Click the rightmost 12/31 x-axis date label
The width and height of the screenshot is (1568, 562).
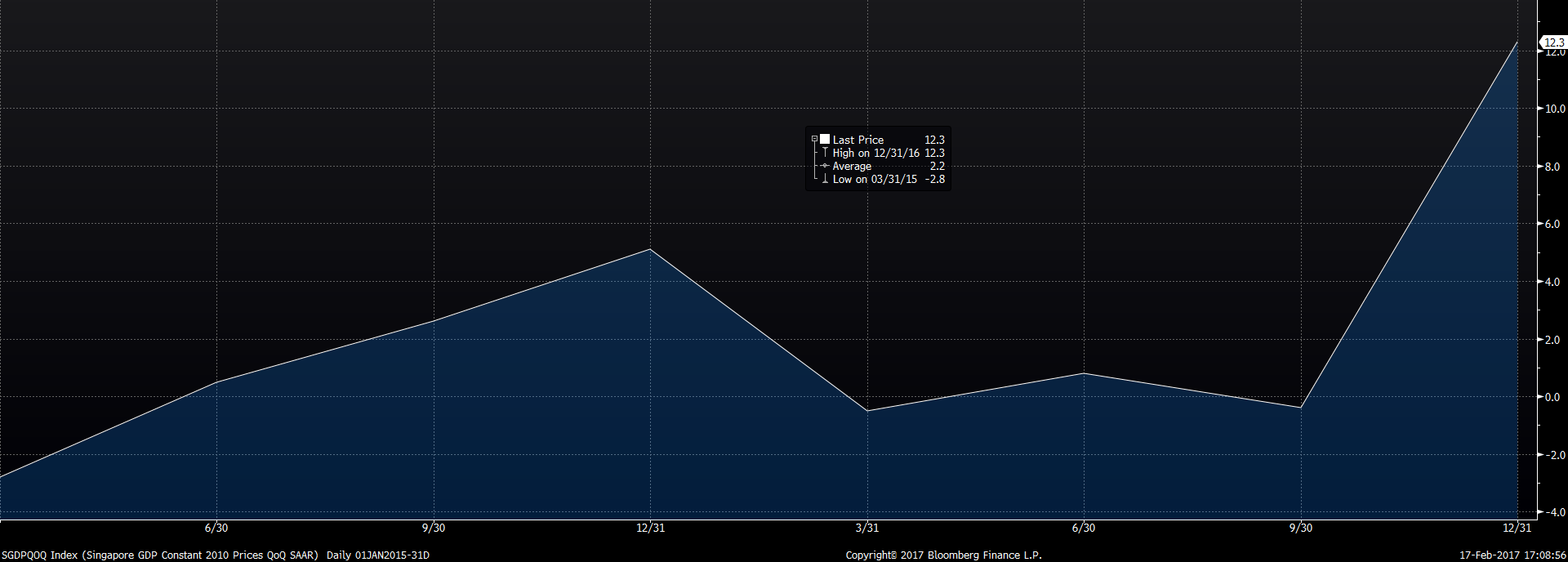coord(1517,528)
